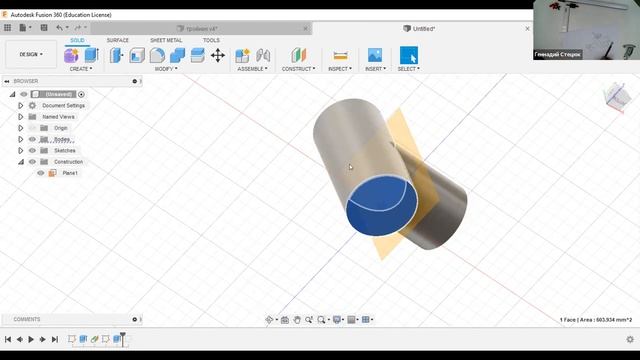Click the Measure inspect icon

click(x=340, y=55)
